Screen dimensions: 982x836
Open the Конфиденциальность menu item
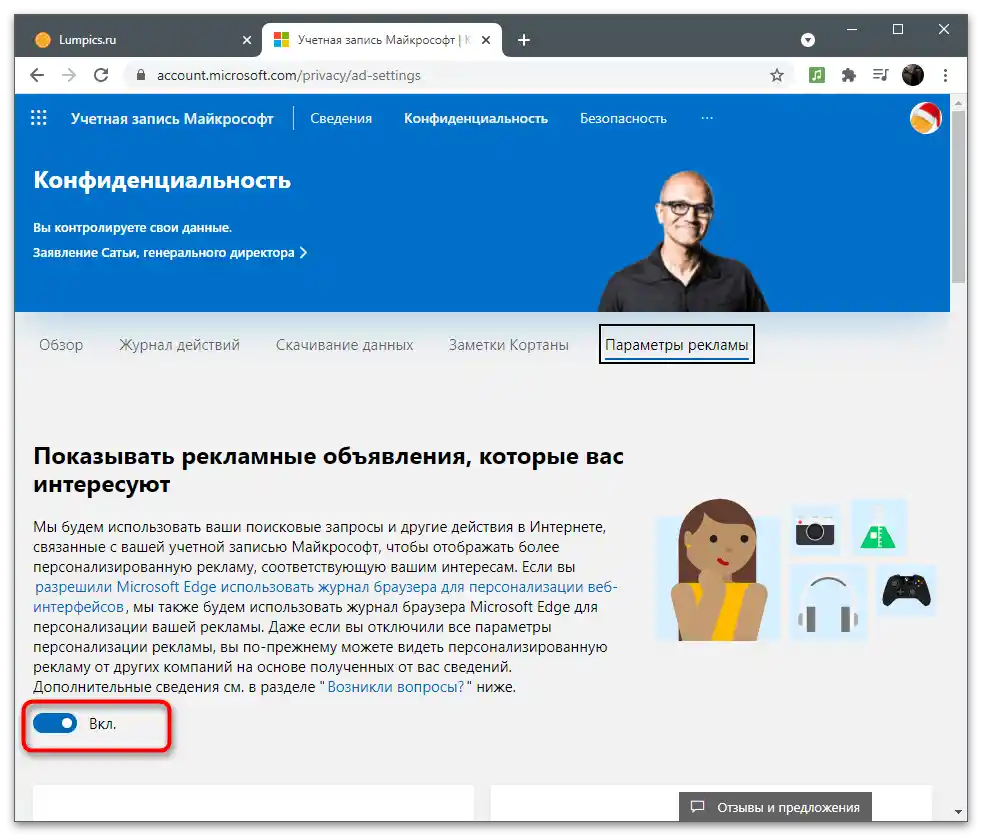(475, 118)
